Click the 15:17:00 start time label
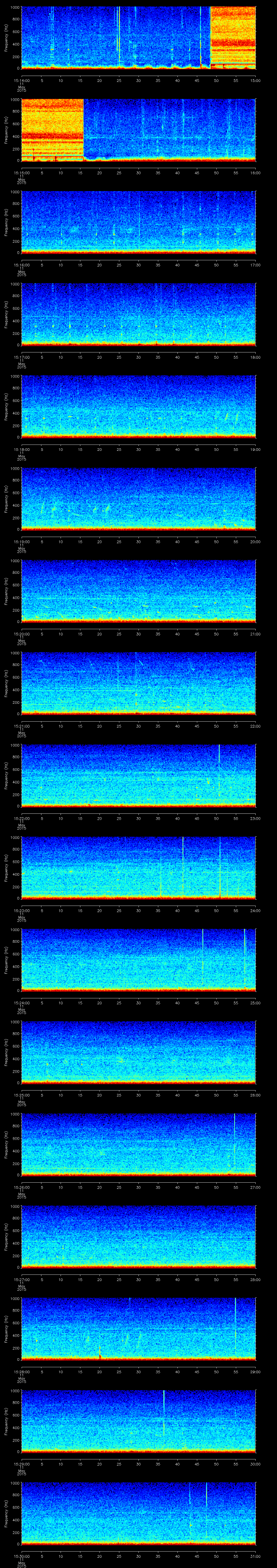This screenshot has height=1568, width=277. click(x=21, y=357)
